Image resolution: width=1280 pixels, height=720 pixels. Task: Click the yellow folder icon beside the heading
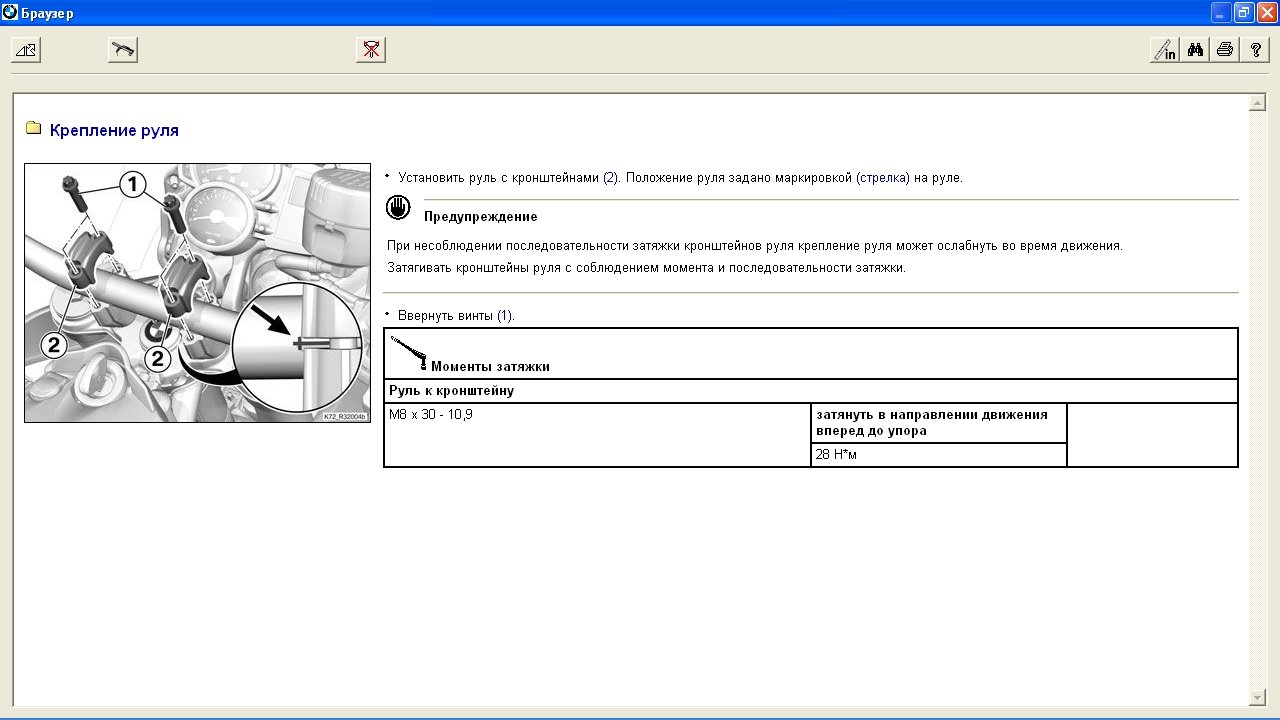coord(33,129)
